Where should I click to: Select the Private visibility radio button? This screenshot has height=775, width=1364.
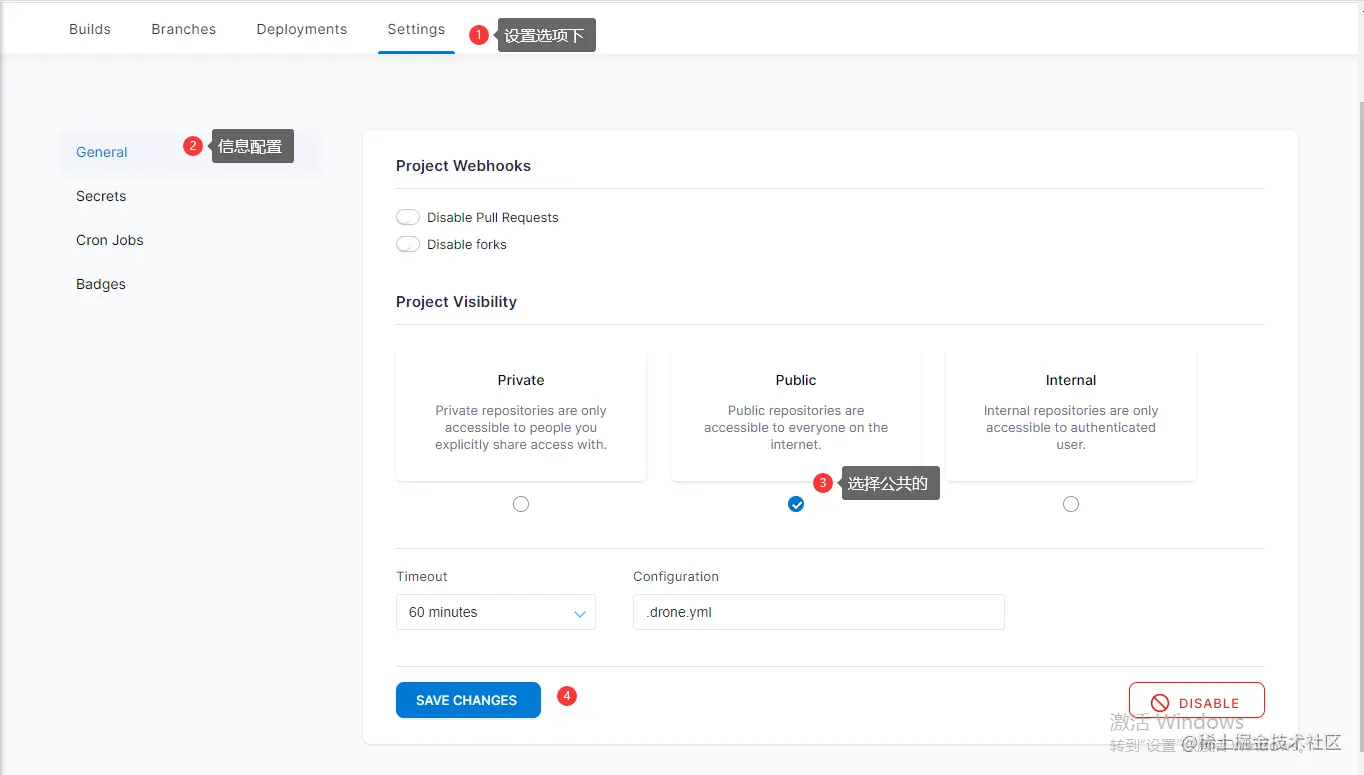(x=521, y=504)
